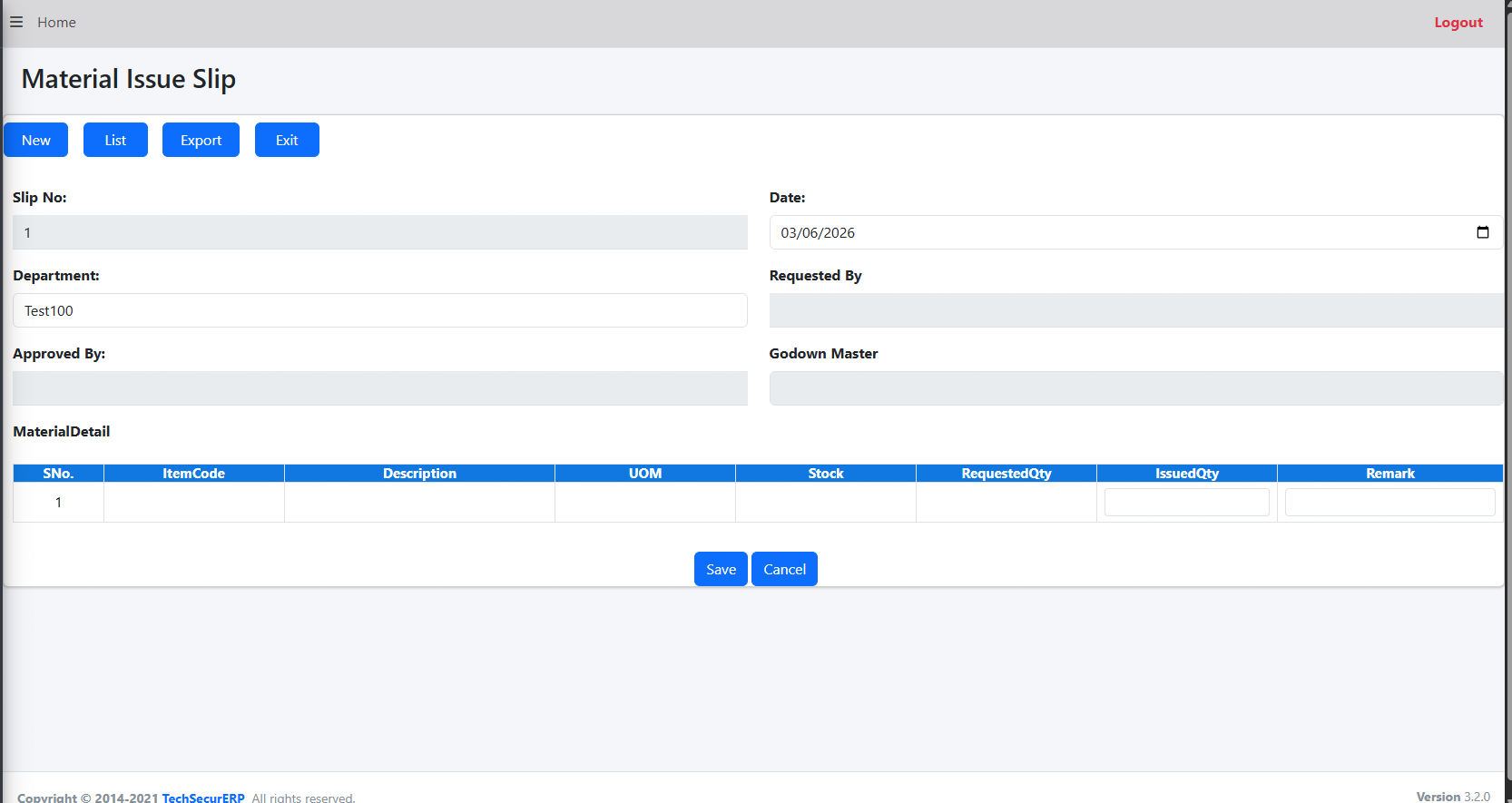Open the hamburger menu icon
This screenshot has width=1512, height=803.
16,22
